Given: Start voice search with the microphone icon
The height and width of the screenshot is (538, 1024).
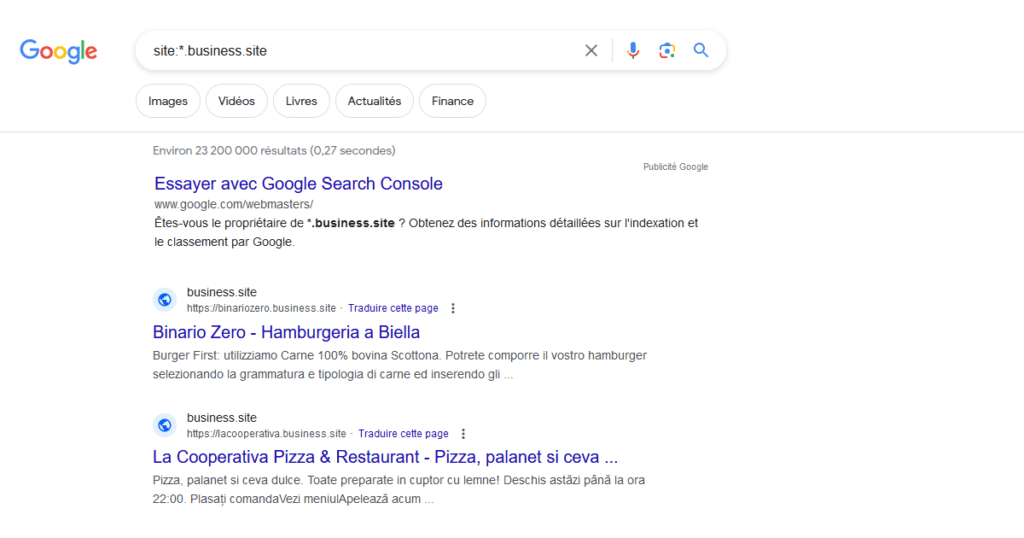Looking at the screenshot, I should tap(633, 50).
